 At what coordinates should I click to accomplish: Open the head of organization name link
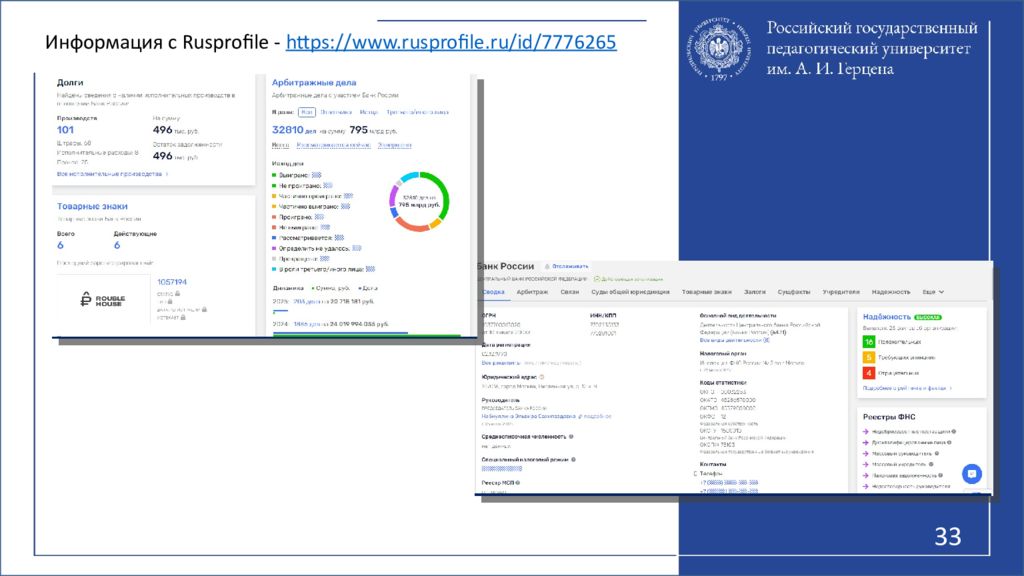[x=528, y=416]
